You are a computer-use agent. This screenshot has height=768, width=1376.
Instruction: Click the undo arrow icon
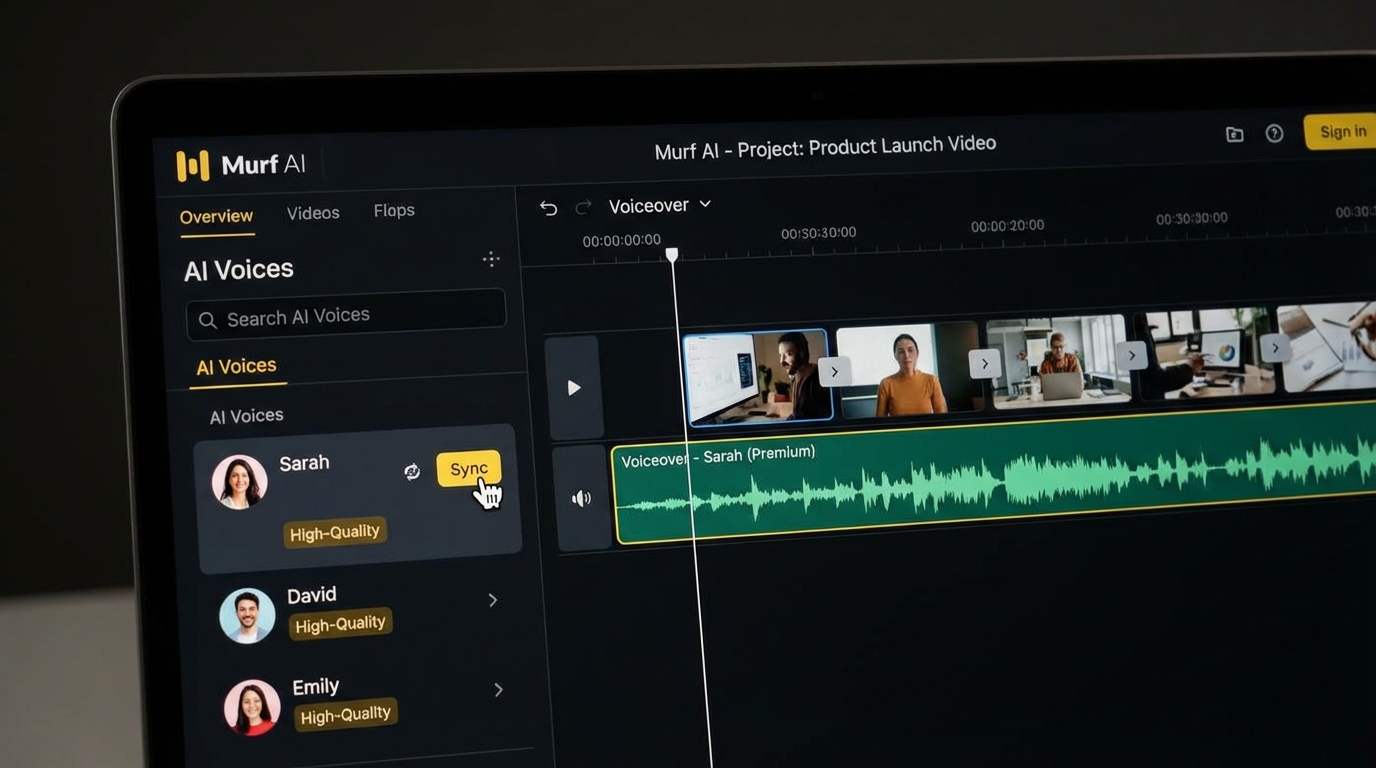tap(548, 208)
